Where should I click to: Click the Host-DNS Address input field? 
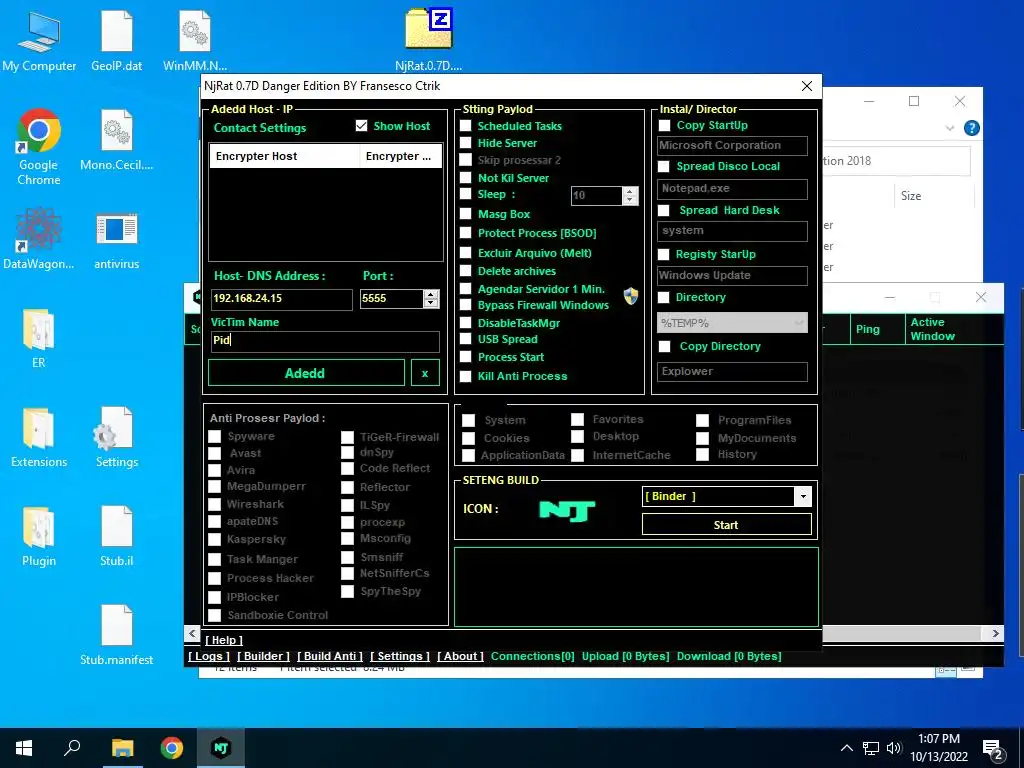281,298
